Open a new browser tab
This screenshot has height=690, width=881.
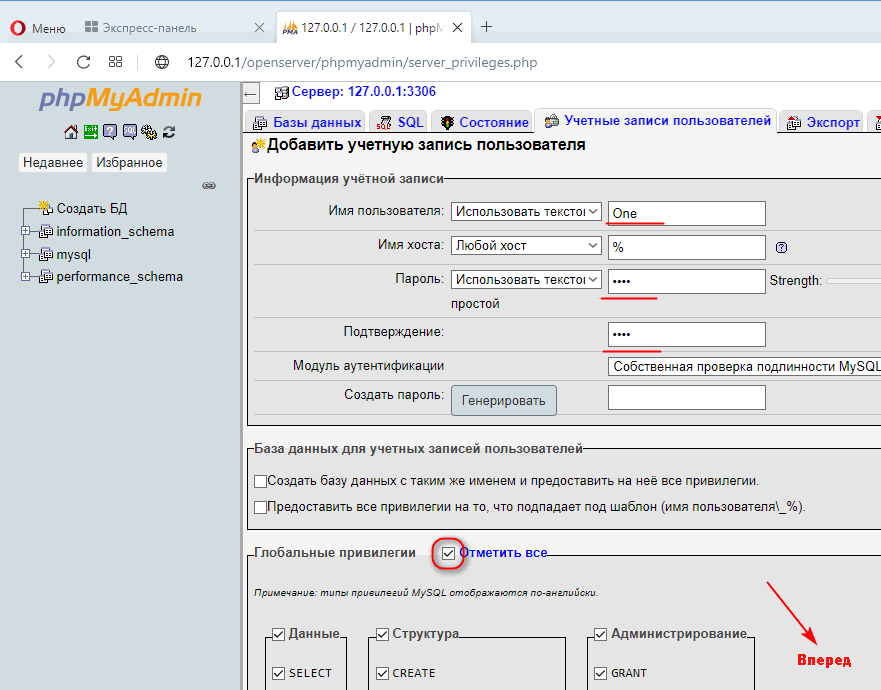[x=487, y=26]
